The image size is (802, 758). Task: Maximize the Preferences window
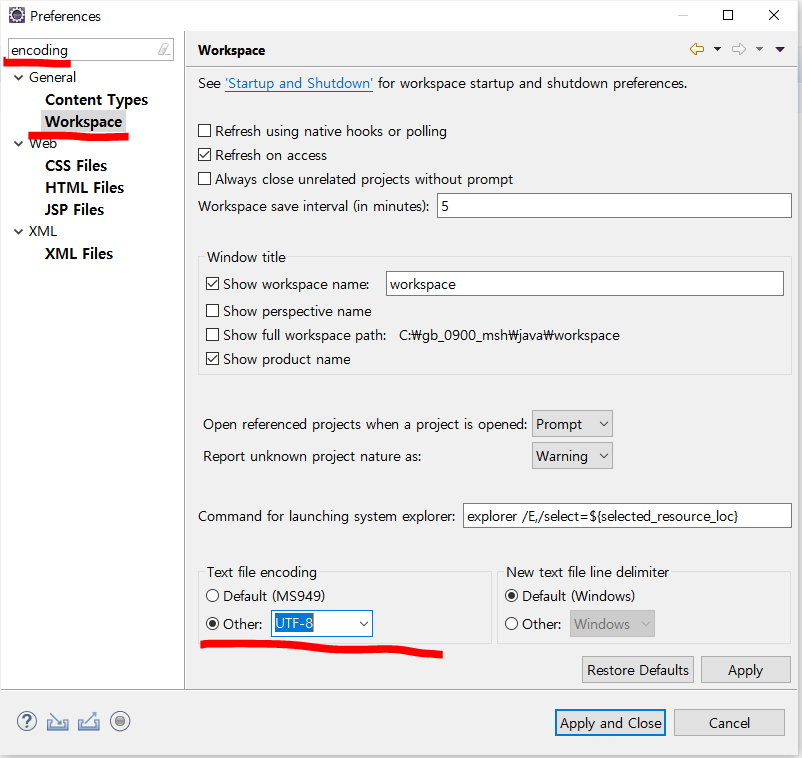728,15
